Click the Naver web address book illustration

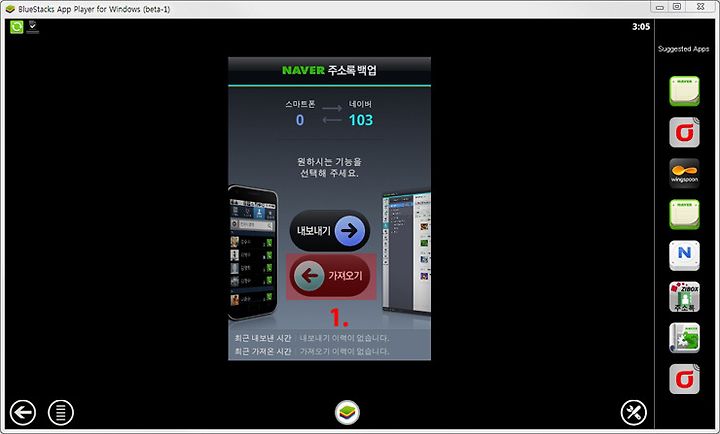pyautogui.click(x=407, y=252)
